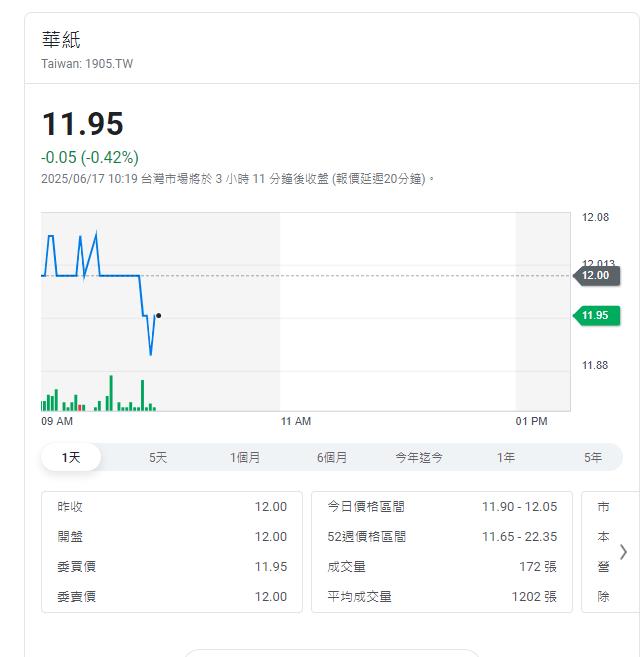The height and width of the screenshot is (657, 642).
Task: Click the 11.65 - 22.35 range value
Action: tap(520, 537)
